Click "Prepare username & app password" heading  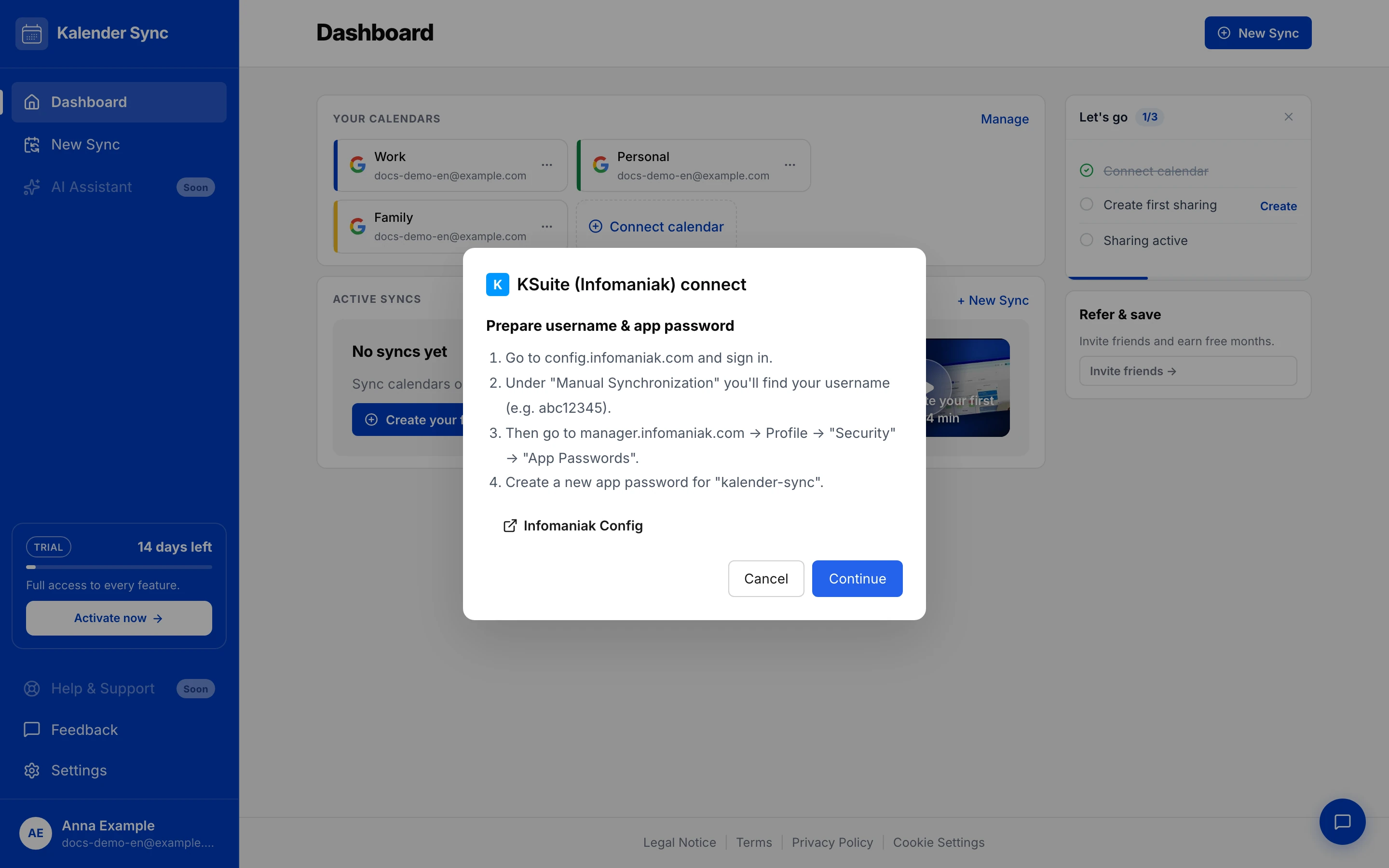tap(610, 326)
